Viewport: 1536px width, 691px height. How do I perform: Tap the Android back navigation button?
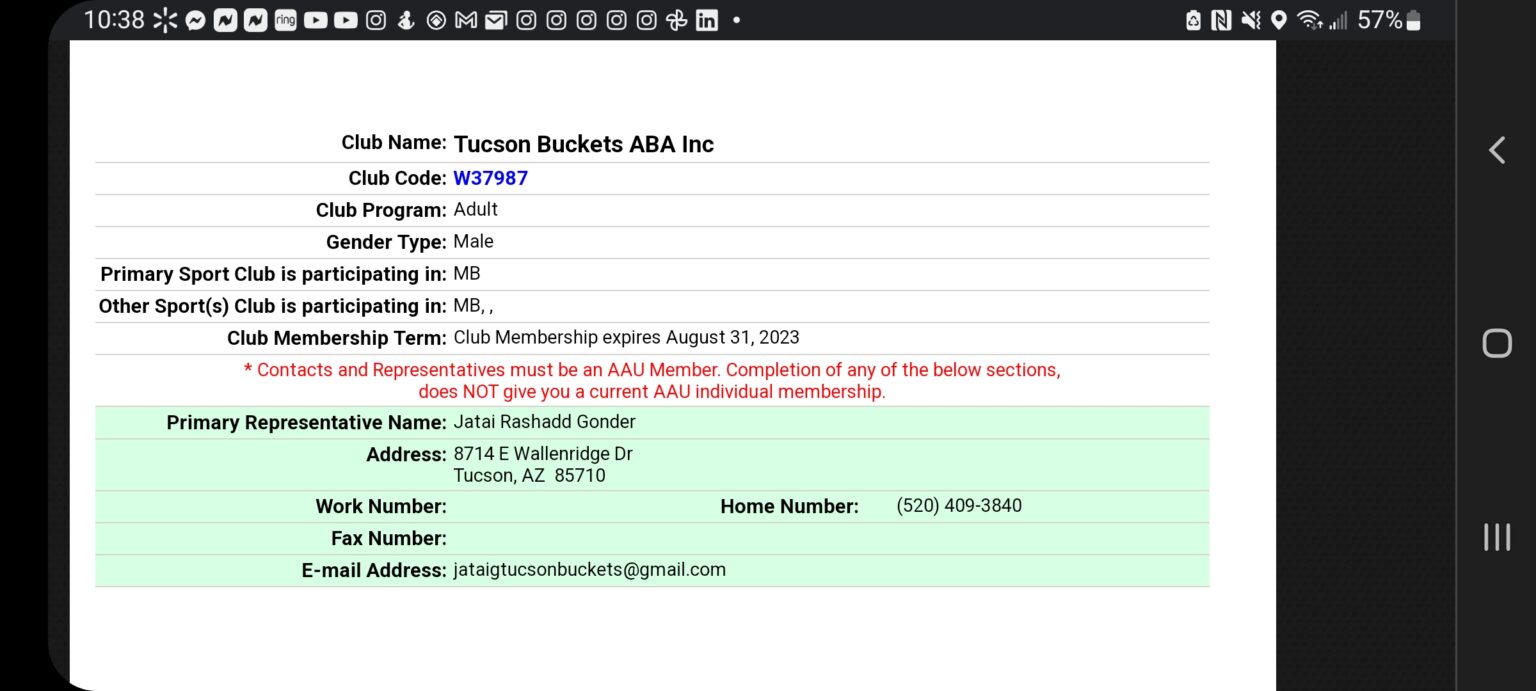pos(1497,150)
